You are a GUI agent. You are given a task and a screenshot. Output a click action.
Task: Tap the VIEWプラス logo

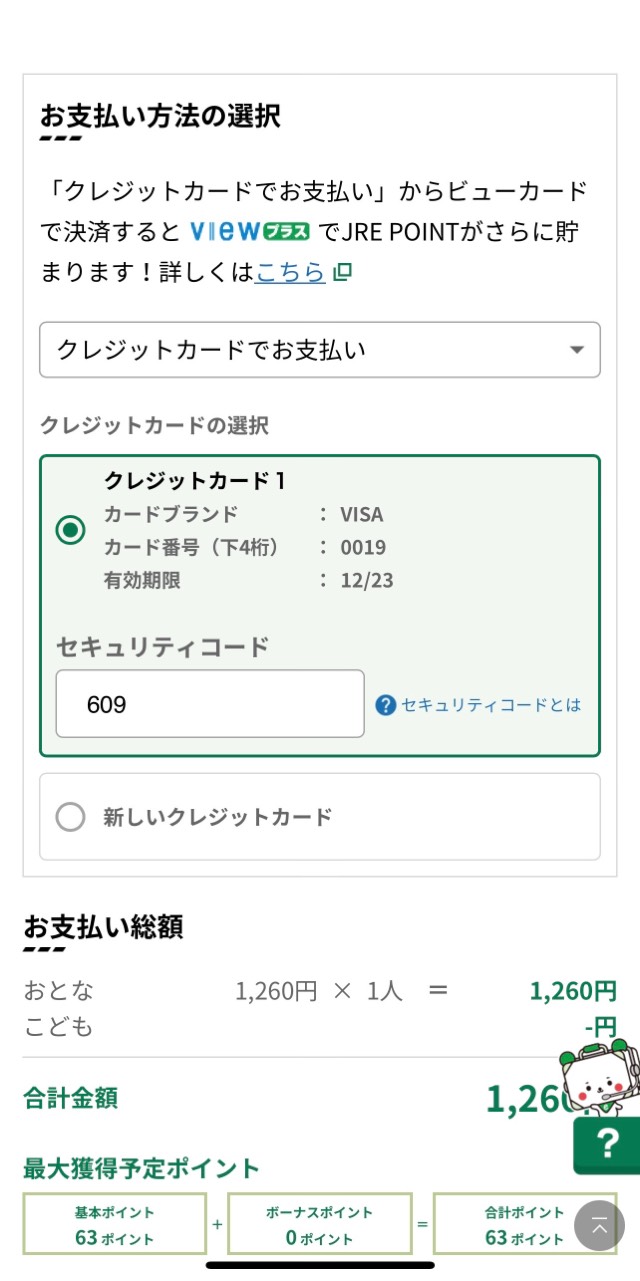tap(250, 232)
